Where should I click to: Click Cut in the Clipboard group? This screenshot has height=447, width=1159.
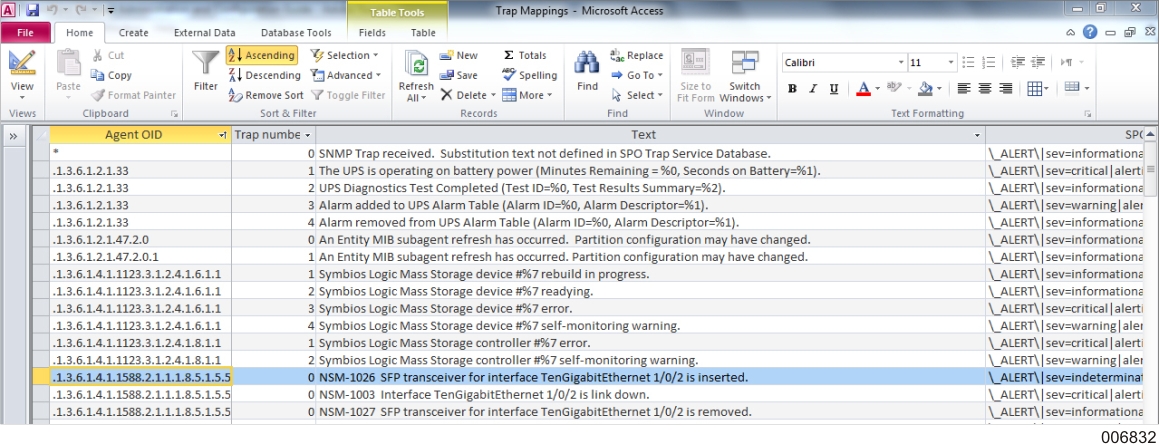point(108,55)
